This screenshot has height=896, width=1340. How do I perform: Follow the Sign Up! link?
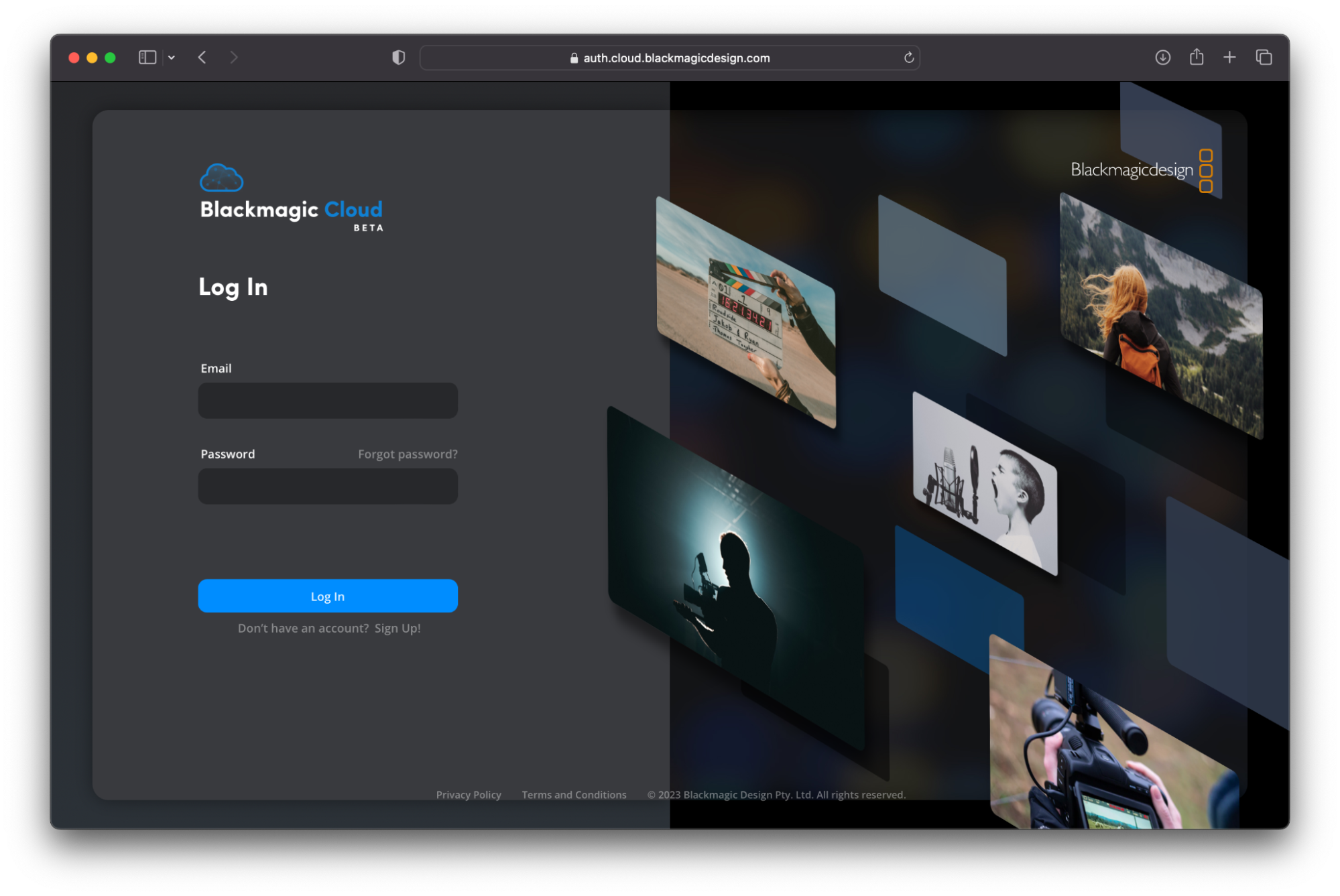(x=398, y=628)
